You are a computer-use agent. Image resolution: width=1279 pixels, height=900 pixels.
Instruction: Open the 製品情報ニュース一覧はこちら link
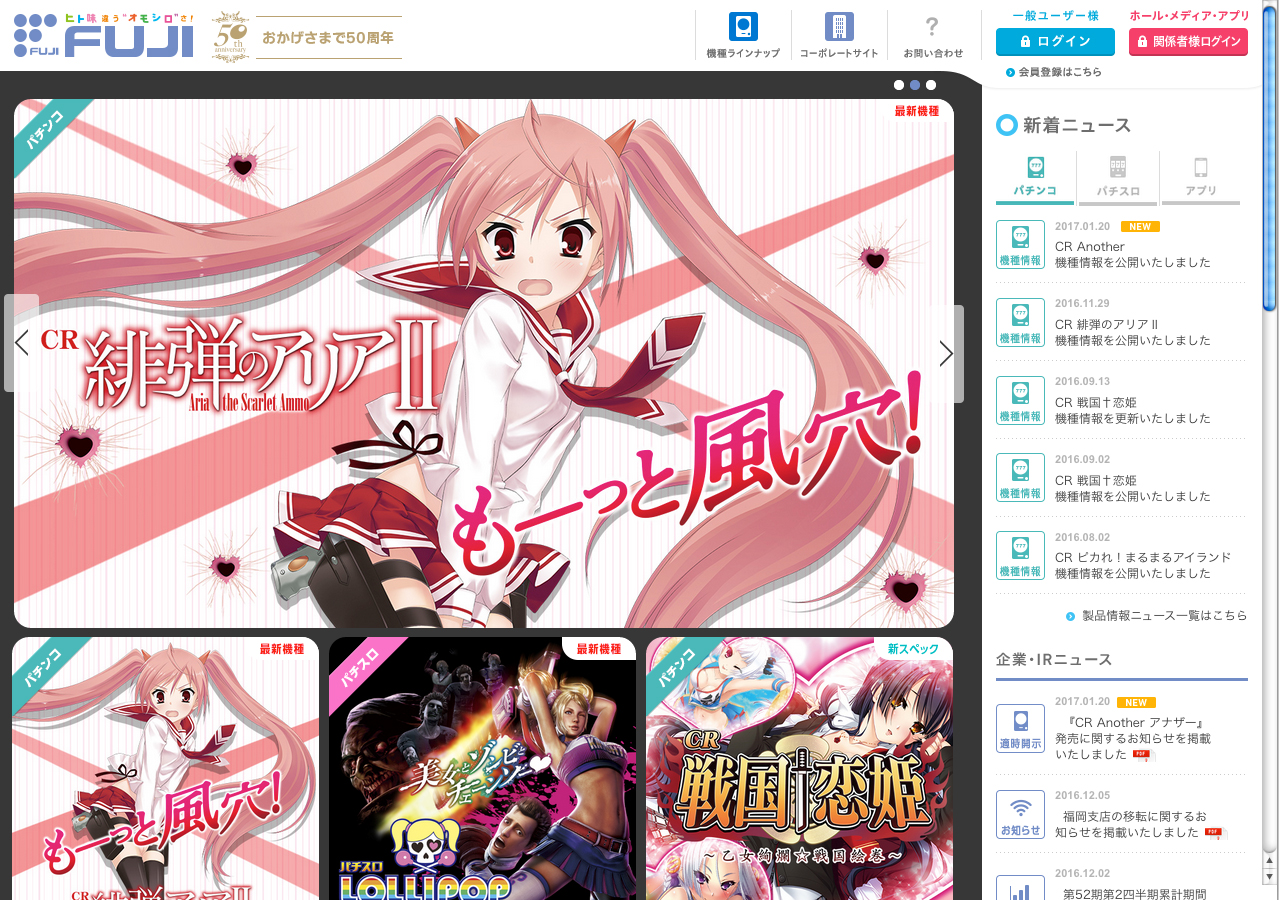pos(1165,616)
